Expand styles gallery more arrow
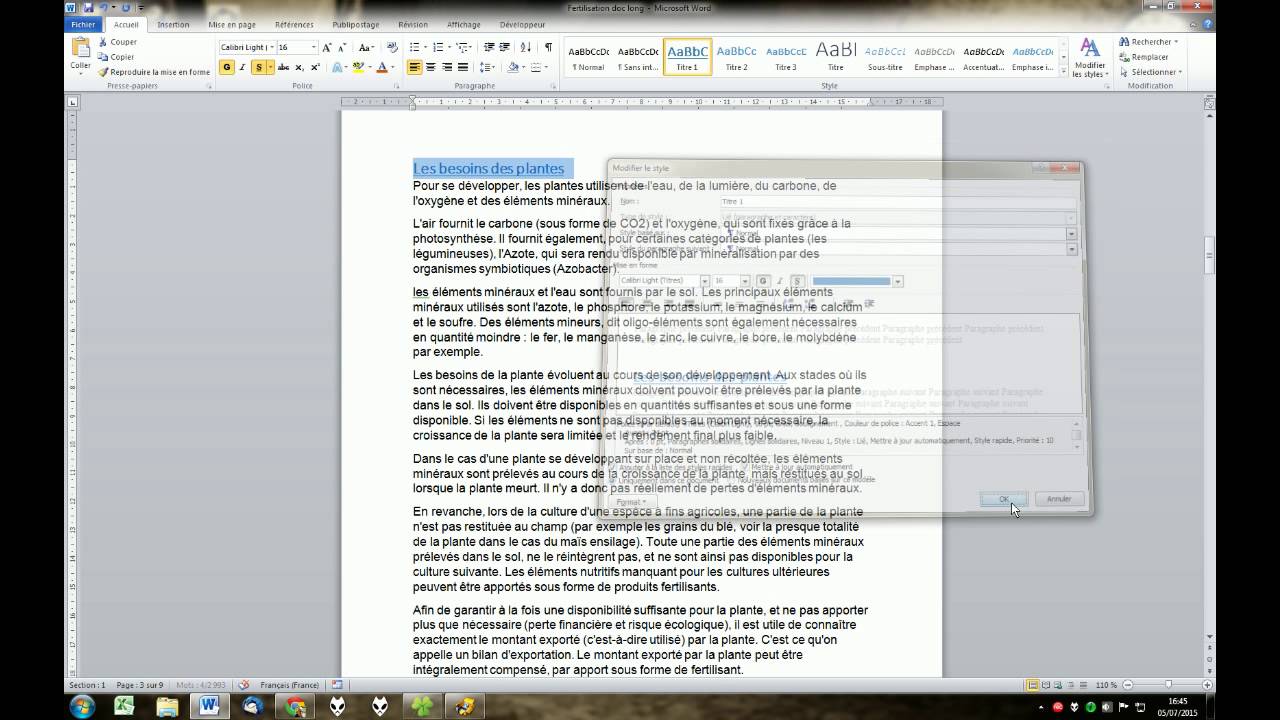Screen dimensions: 1280x720 coord(1062,71)
